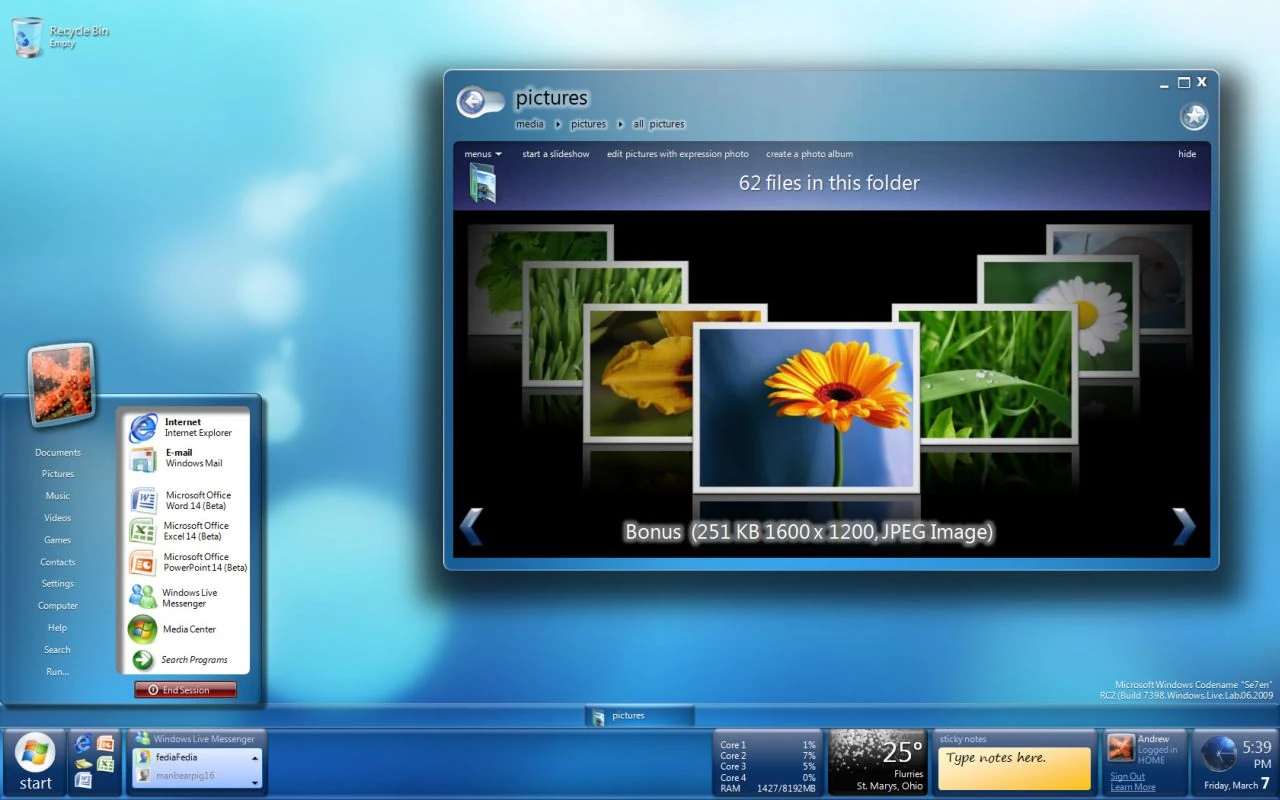The width and height of the screenshot is (1280, 800).
Task: Open Search from start menu
Action: click(58, 650)
